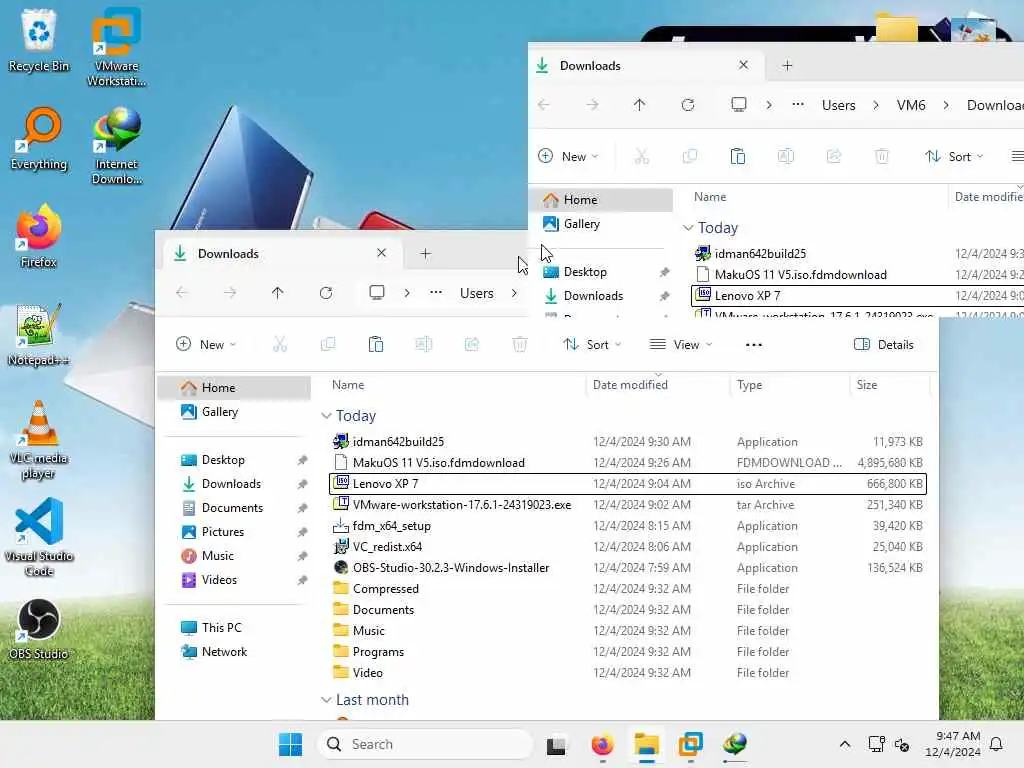Select fdm_x64_setup file in front window
This screenshot has width=1024, height=768.
coord(628,526)
